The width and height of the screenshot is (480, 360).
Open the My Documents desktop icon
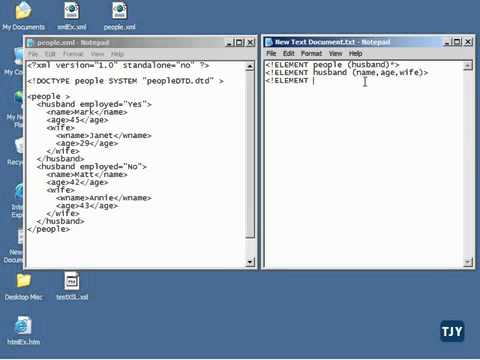tap(23, 16)
